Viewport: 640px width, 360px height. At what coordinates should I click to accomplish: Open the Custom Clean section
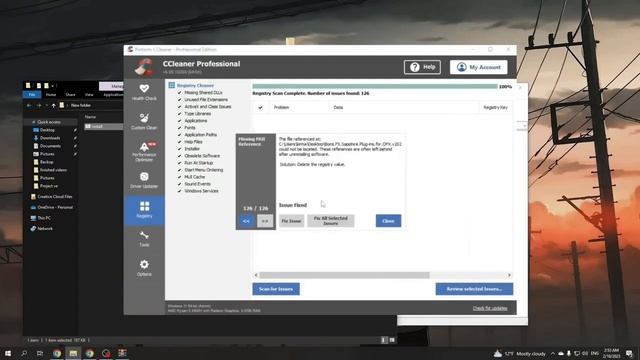[144, 122]
